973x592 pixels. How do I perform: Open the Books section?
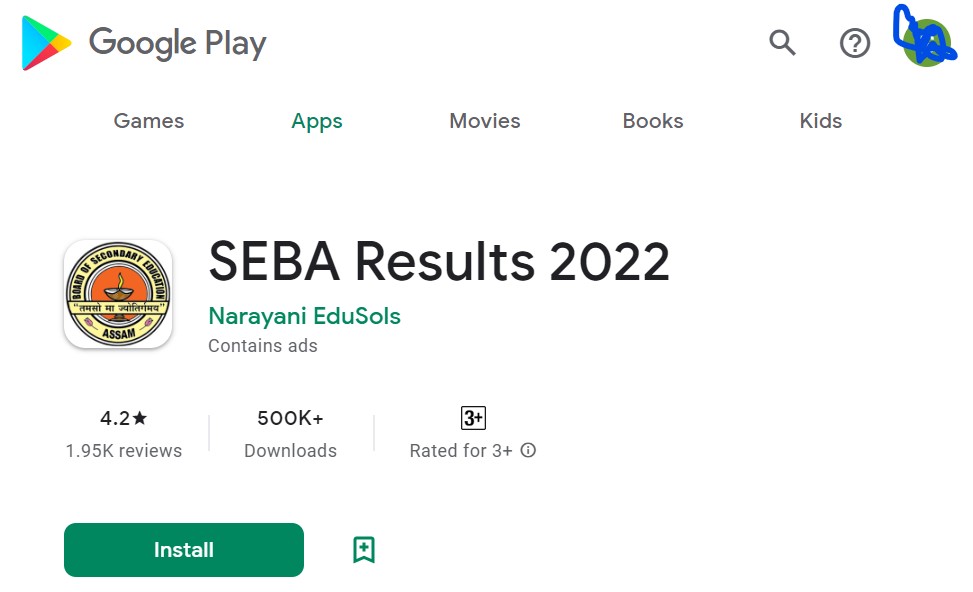[653, 120]
